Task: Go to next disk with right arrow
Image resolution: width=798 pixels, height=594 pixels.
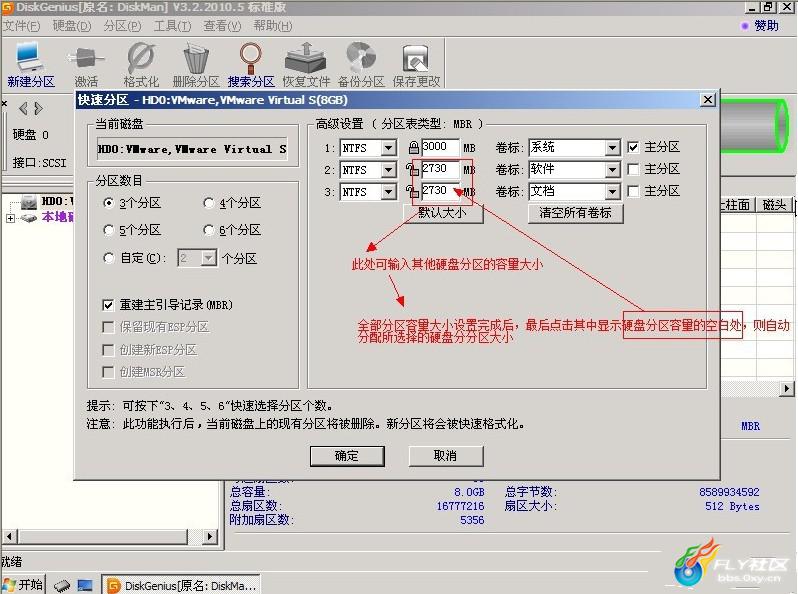Action: tap(39, 108)
